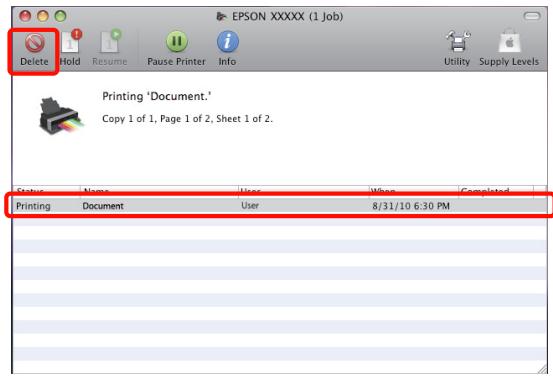
Task: Open the Info panel for the printer
Action: click(x=227, y=49)
